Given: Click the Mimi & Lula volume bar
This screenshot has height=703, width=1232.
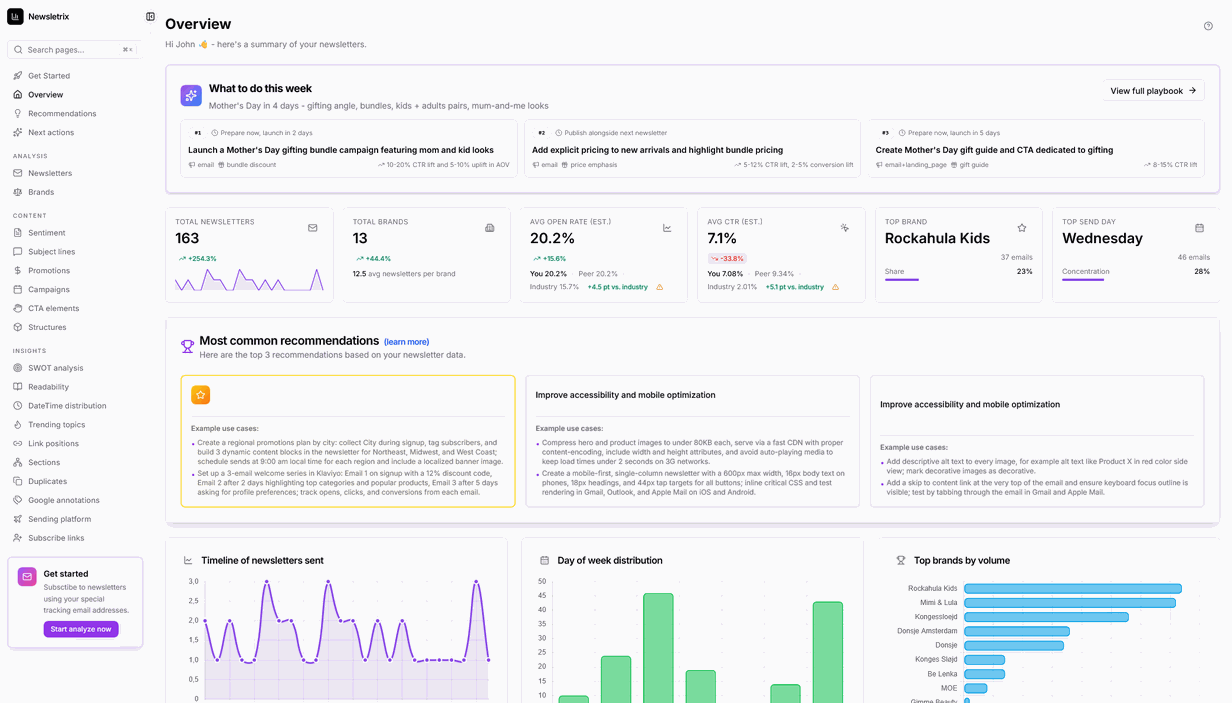Looking at the screenshot, I should (1070, 603).
